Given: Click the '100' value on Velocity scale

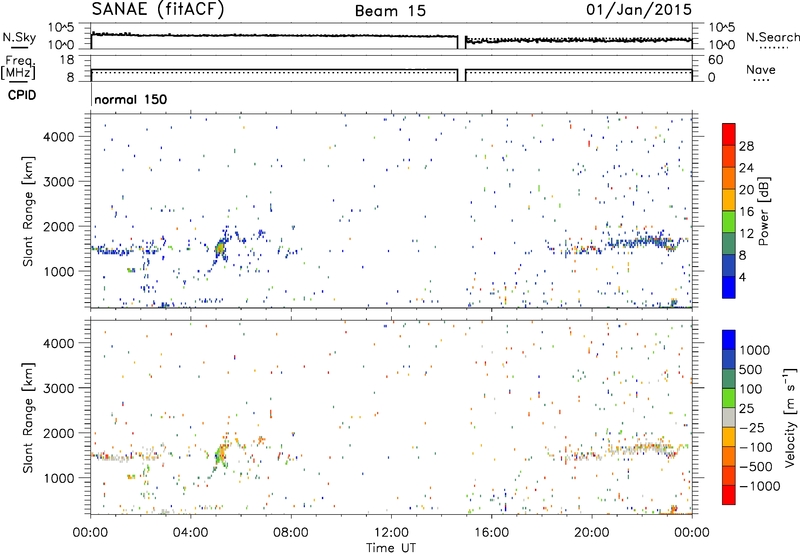Looking at the screenshot, I should [x=751, y=389].
